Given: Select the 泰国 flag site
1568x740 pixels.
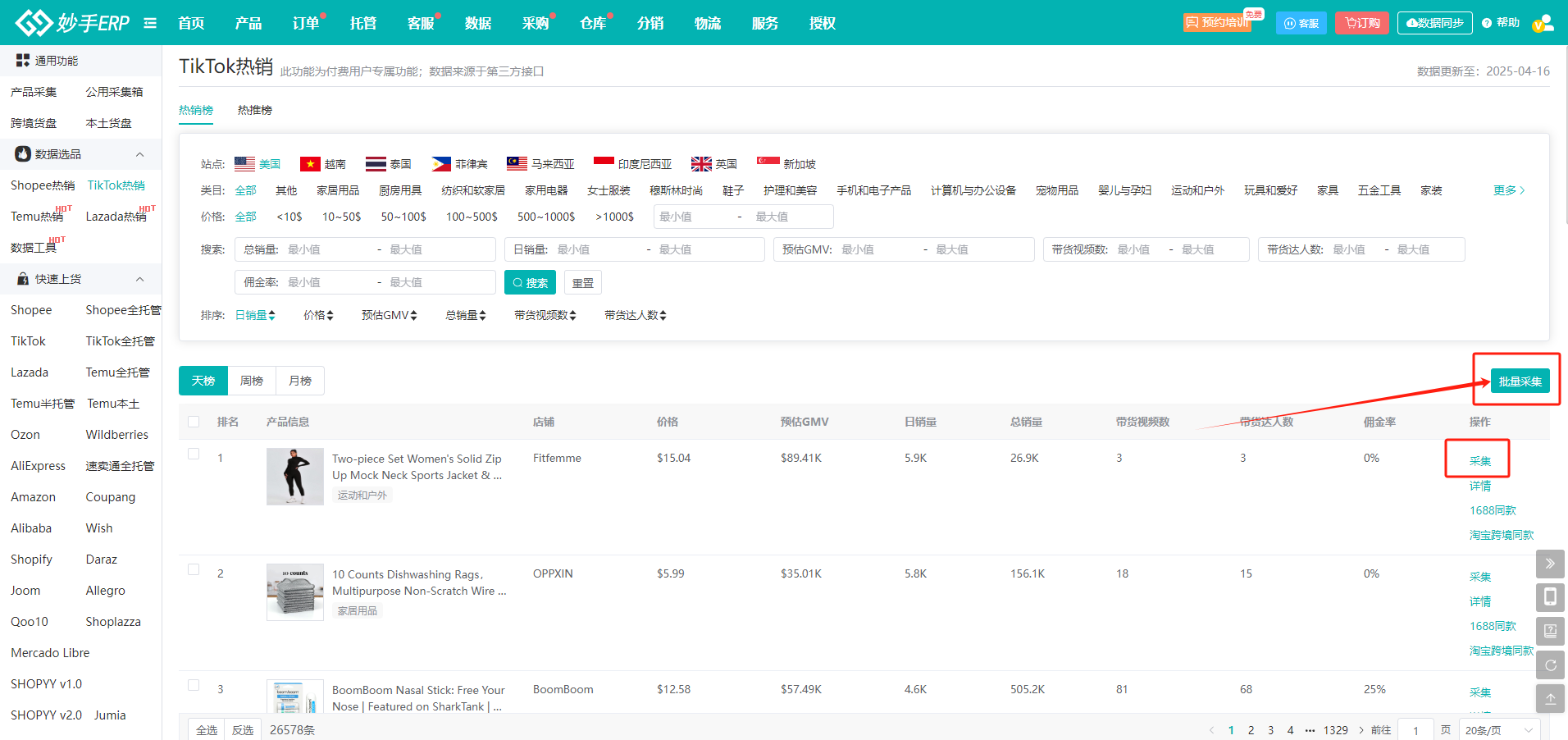Looking at the screenshot, I should coord(389,164).
